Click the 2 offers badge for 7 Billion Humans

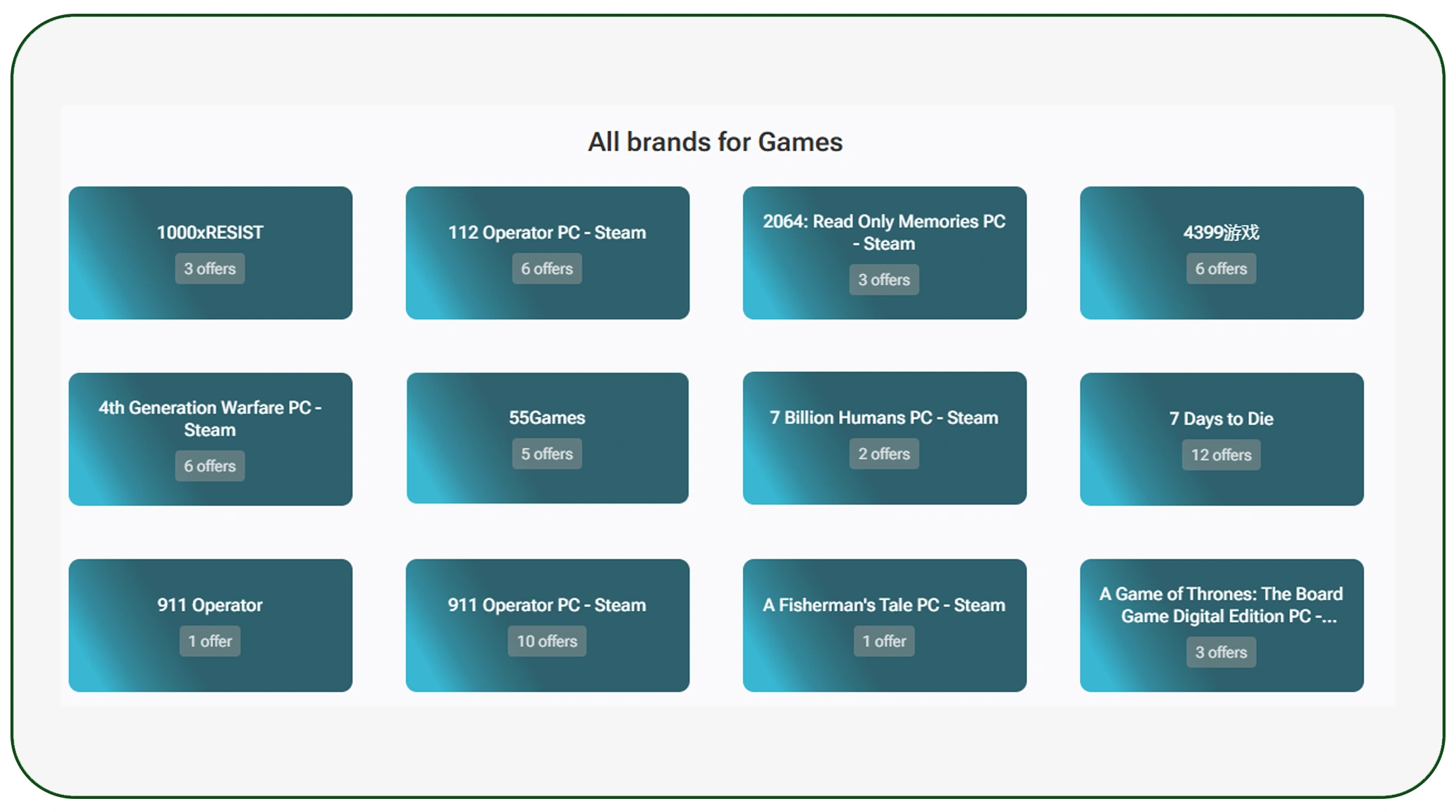884,453
